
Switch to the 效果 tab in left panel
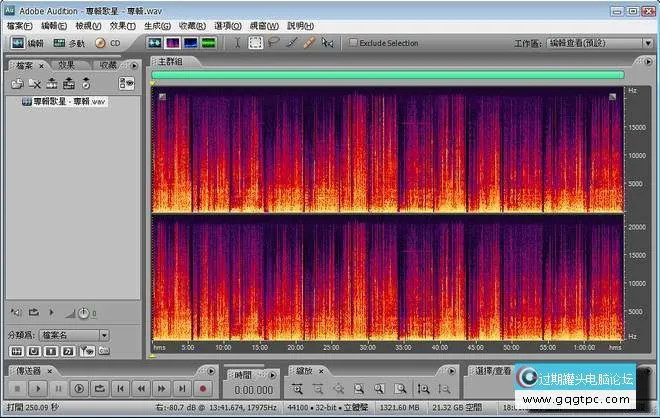click(x=66, y=65)
